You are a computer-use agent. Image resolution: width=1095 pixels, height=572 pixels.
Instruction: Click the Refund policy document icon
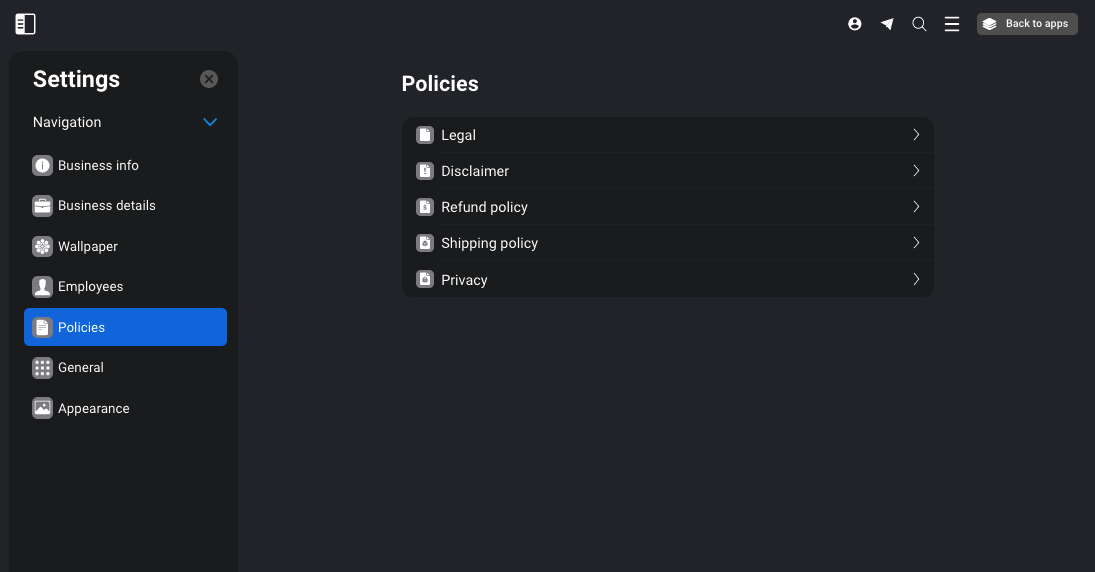coord(425,207)
